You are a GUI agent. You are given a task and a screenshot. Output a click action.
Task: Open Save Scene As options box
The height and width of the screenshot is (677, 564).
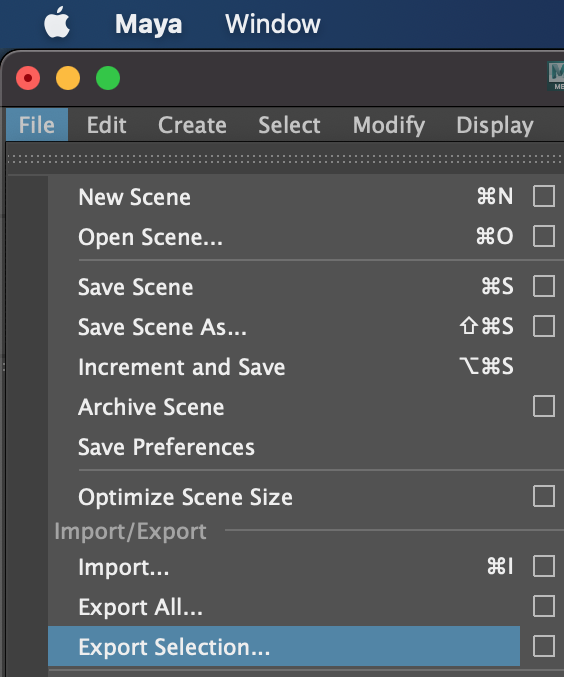[544, 326]
